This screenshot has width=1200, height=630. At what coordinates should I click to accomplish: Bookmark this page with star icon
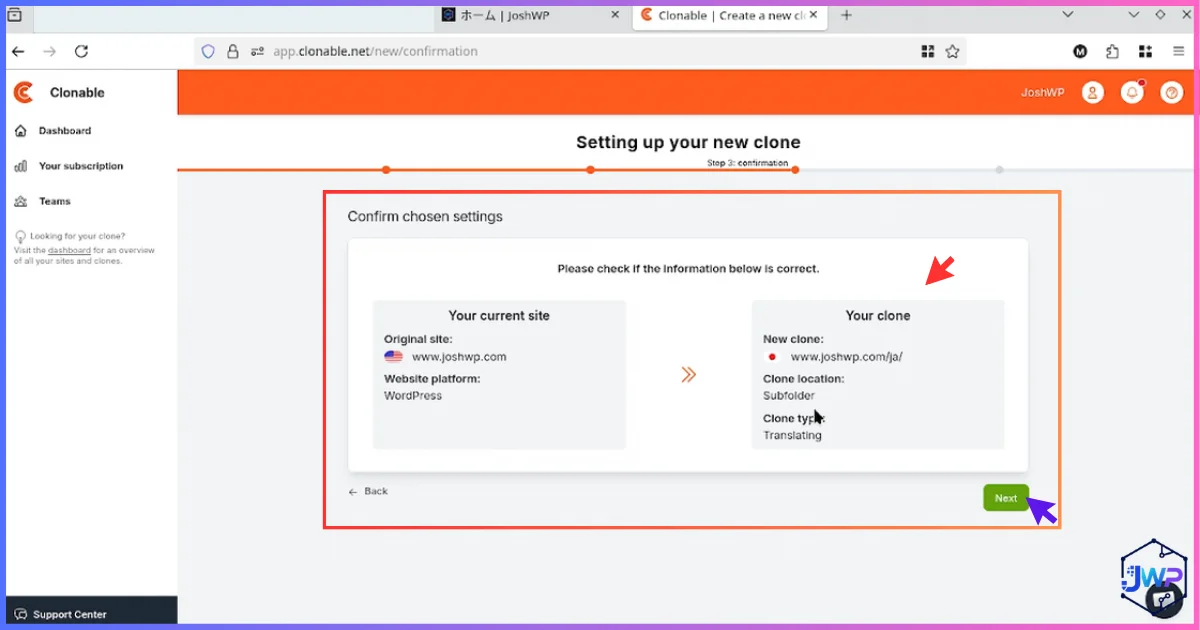tap(952, 51)
